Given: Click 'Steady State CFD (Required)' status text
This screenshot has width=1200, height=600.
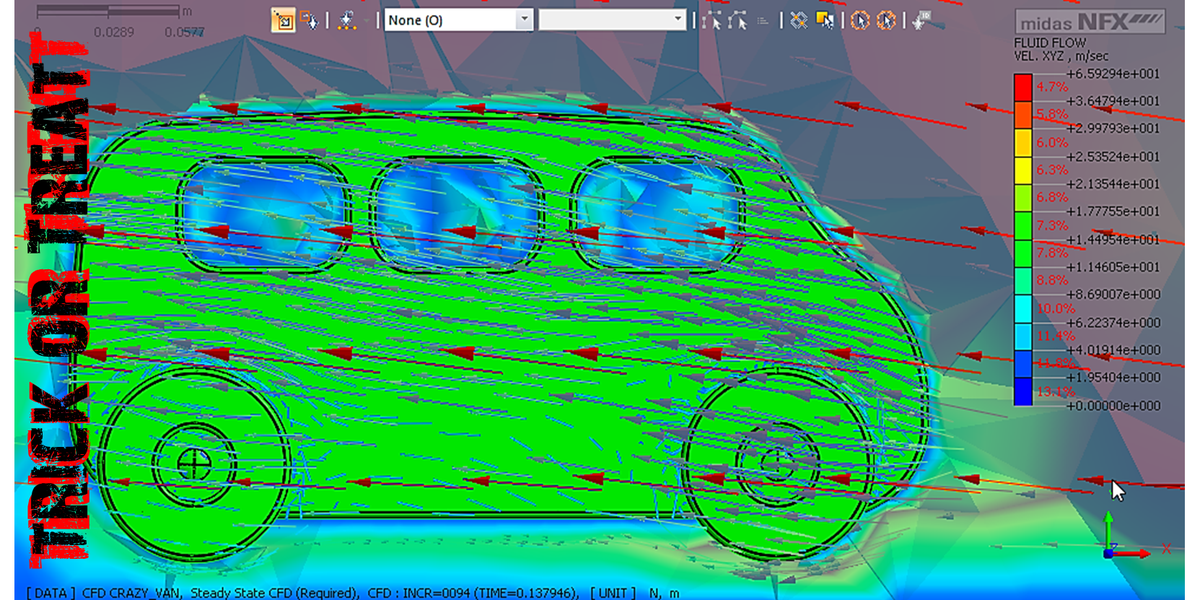Looking at the screenshot, I should 273,593.
